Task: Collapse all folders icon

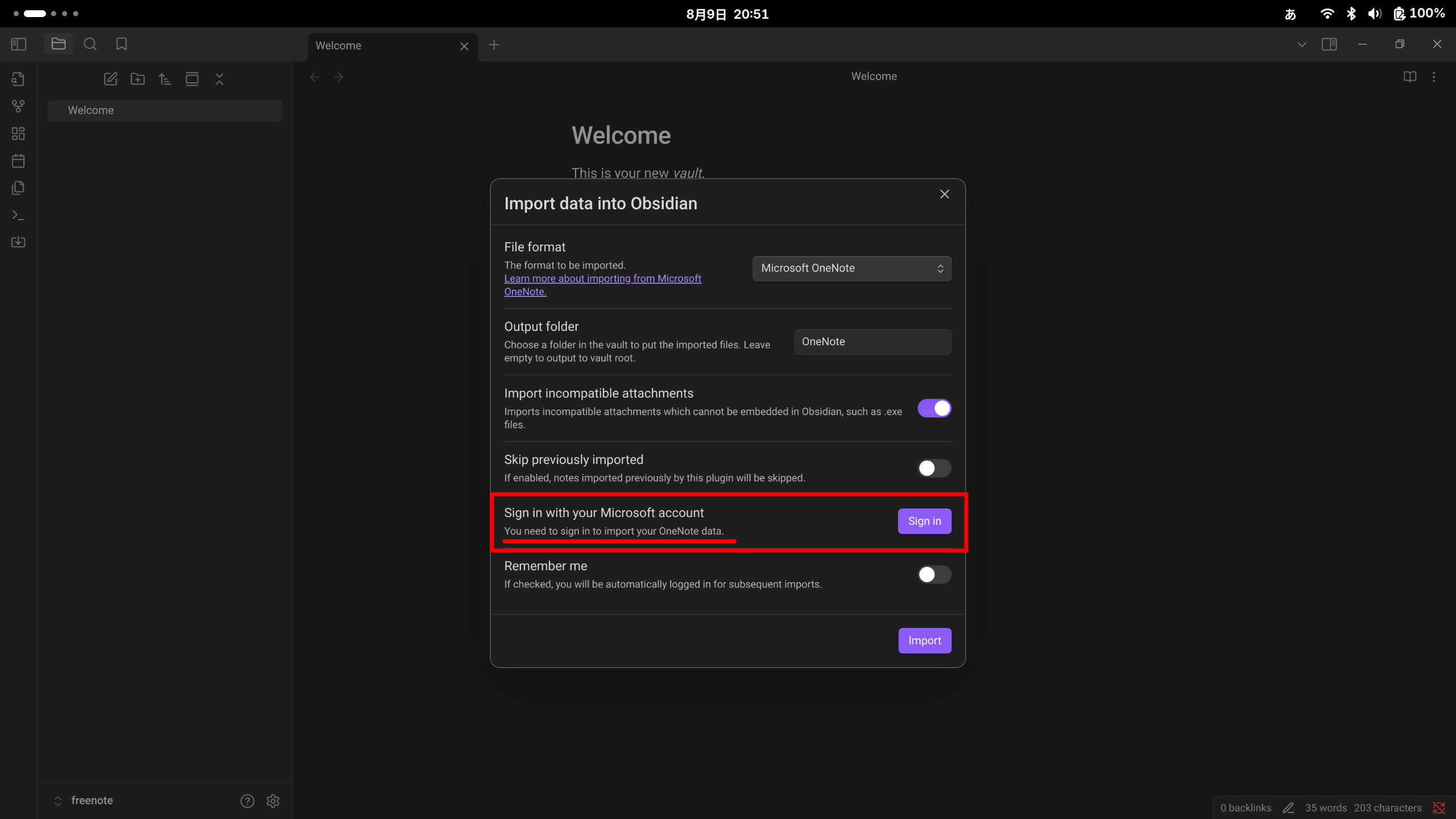Action: 220,79
